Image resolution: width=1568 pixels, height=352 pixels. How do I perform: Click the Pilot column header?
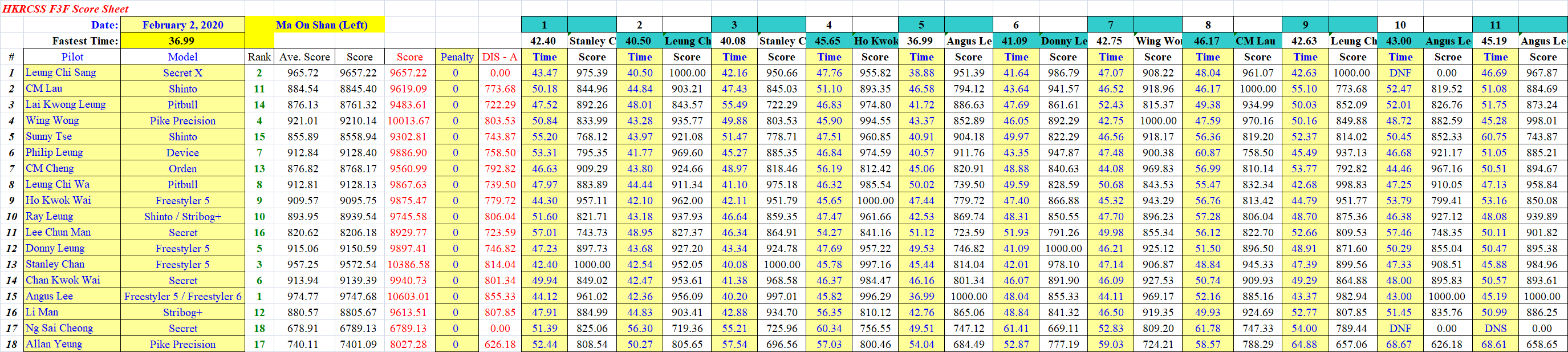tap(72, 56)
